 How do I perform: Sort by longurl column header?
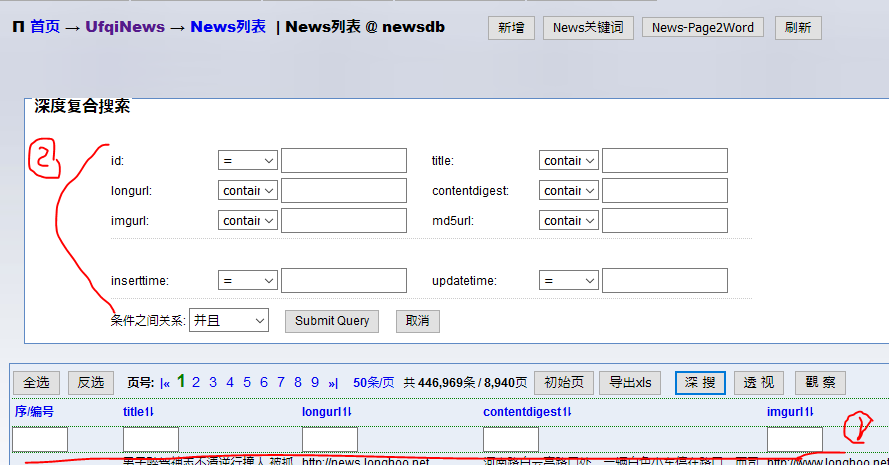(x=327, y=412)
